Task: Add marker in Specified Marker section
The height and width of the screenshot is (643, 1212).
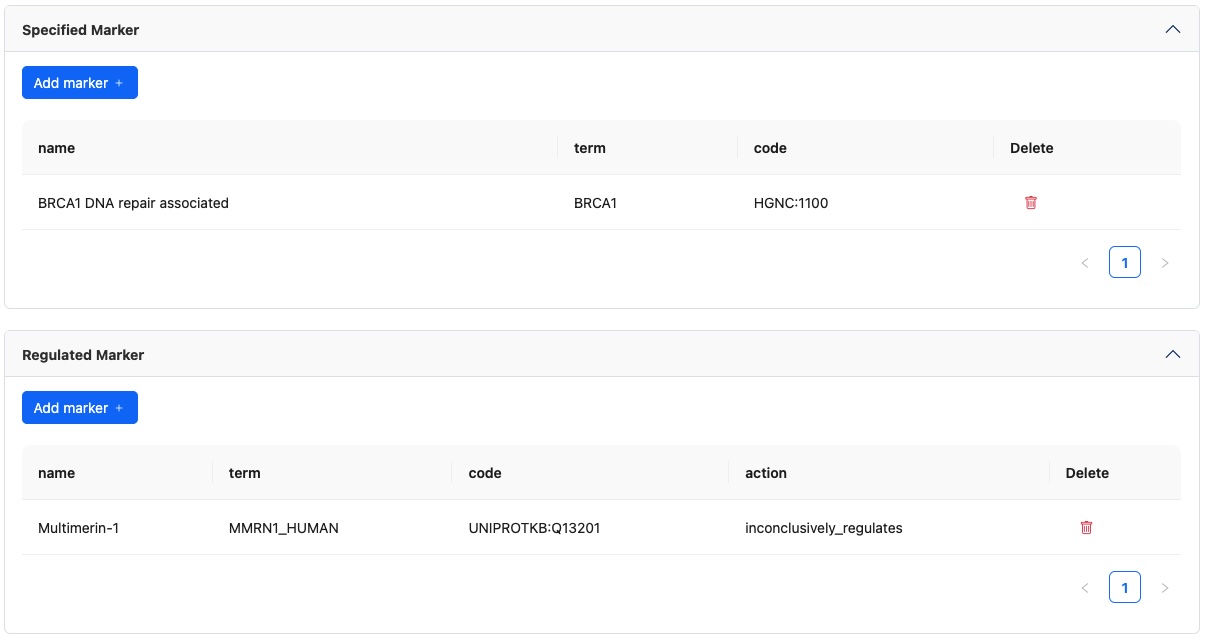Action: point(80,83)
